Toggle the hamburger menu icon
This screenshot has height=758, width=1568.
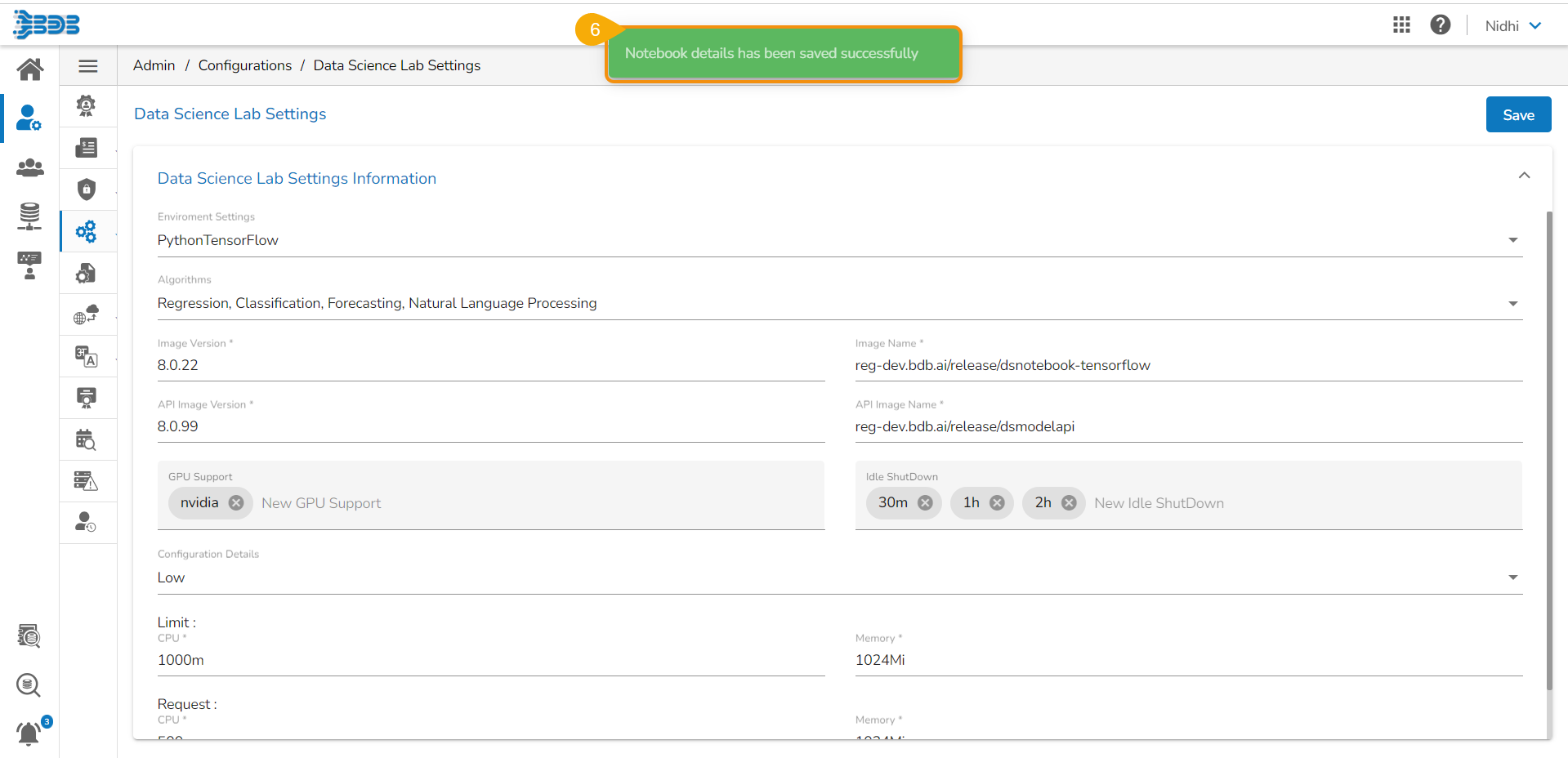point(88,66)
